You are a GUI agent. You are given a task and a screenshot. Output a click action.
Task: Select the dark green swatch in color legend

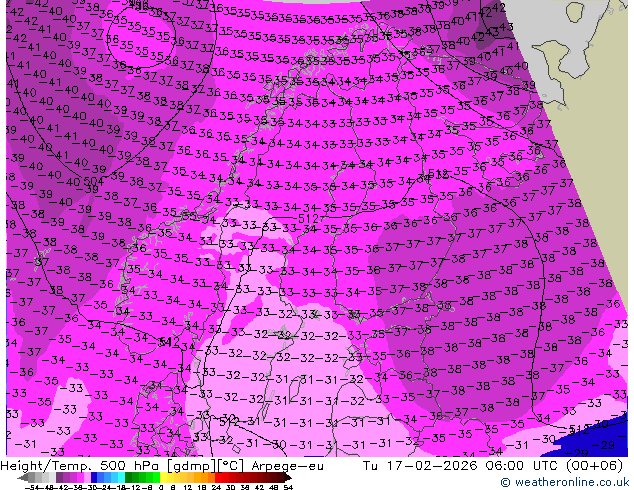pos(129,478)
